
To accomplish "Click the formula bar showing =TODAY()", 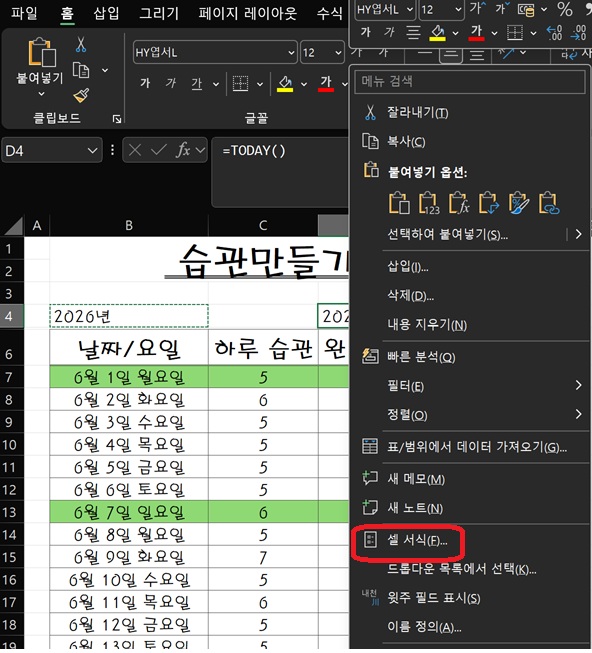I will [280, 172].
